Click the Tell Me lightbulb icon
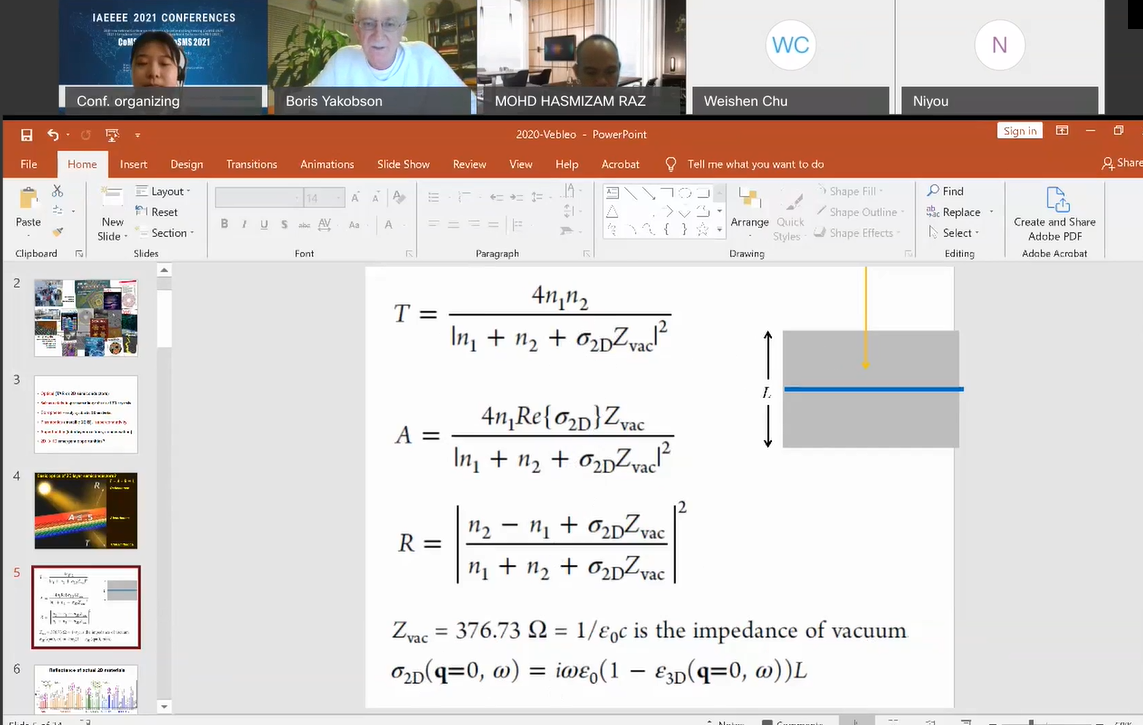The width and height of the screenshot is (1143, 725). (671, 165)
